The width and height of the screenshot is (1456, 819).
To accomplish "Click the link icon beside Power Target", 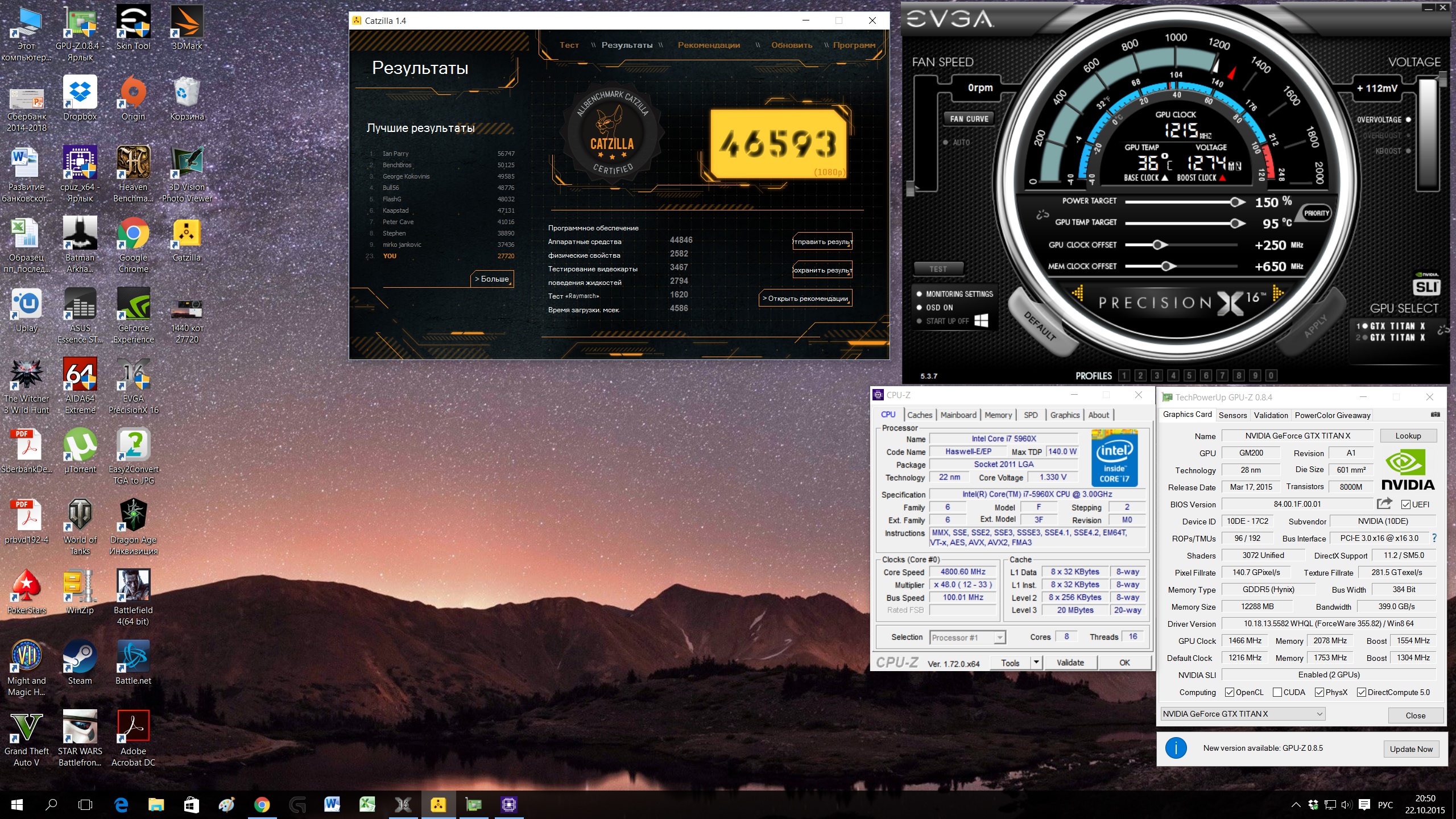I will (x=1042, y=214).
